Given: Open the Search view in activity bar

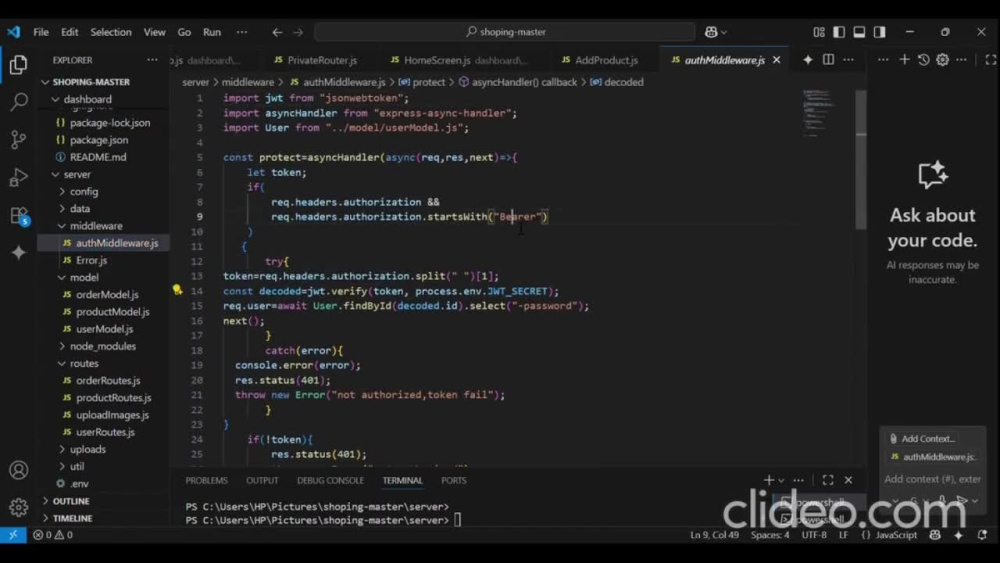Looking at the screenshot, I should tap(18, 102).
